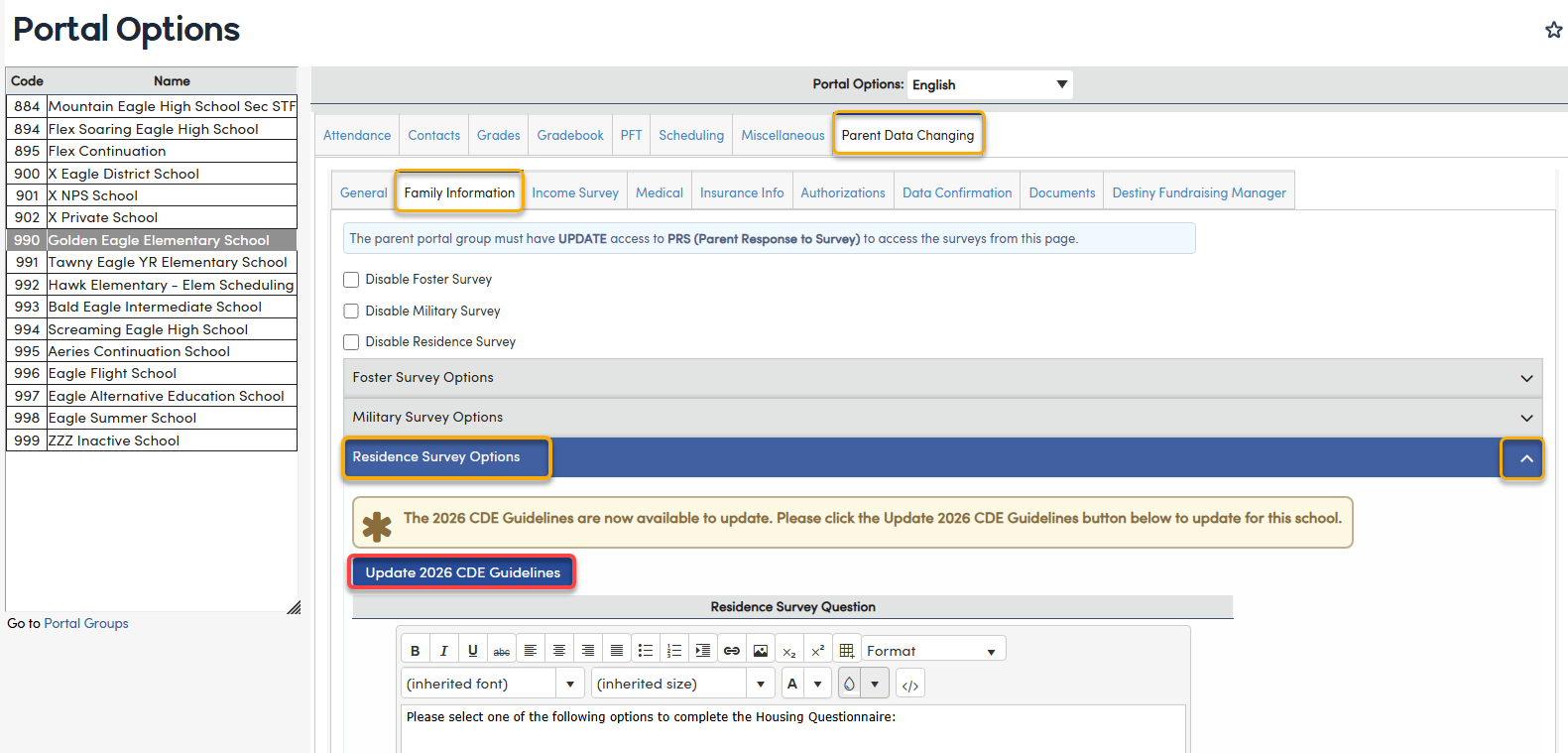Insert an image in the editor
Viewport: 1568px width, 753px height.
point(761,651)
